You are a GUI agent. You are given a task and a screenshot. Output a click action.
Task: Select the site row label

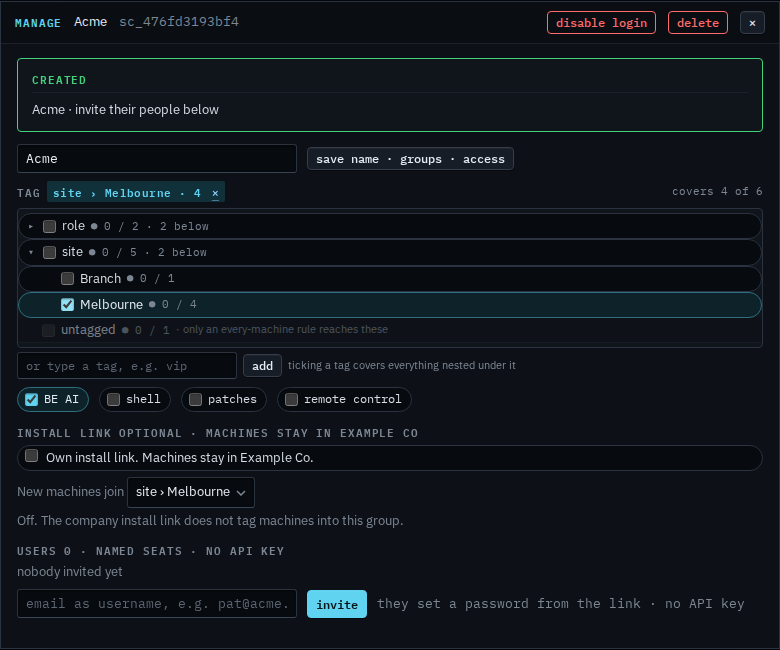pyautogui.click(x=72, y=252)
